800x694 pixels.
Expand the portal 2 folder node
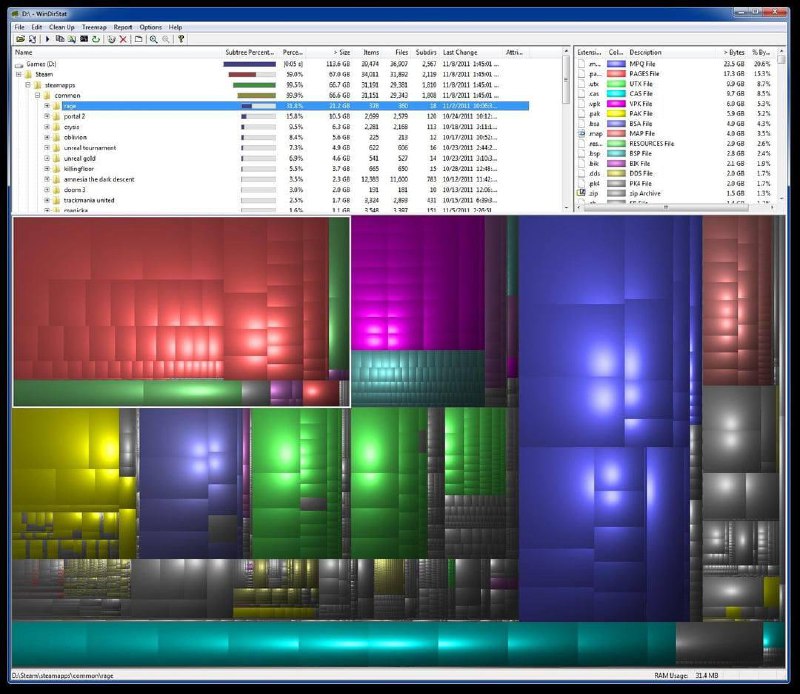coord(47,116)
